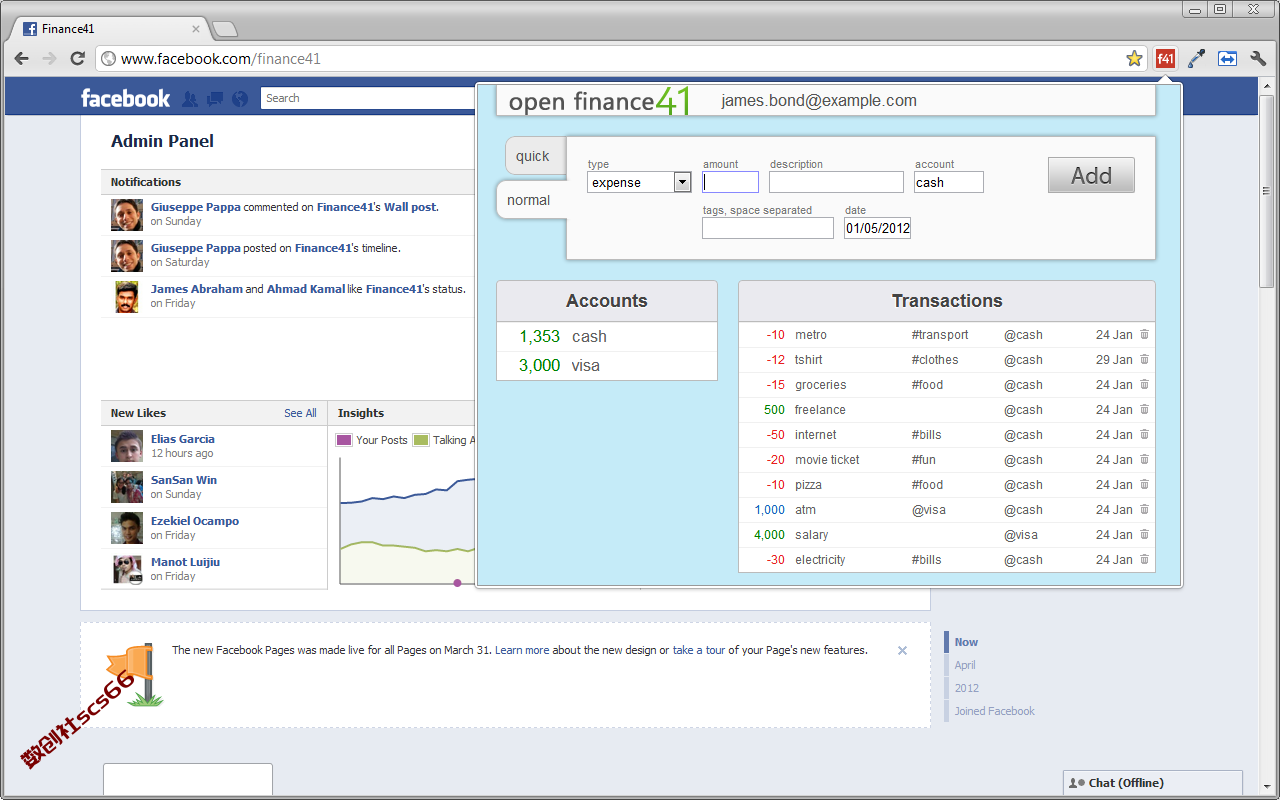Click Ahmad Kamal's name in notifications

click(x=305, y=289)
